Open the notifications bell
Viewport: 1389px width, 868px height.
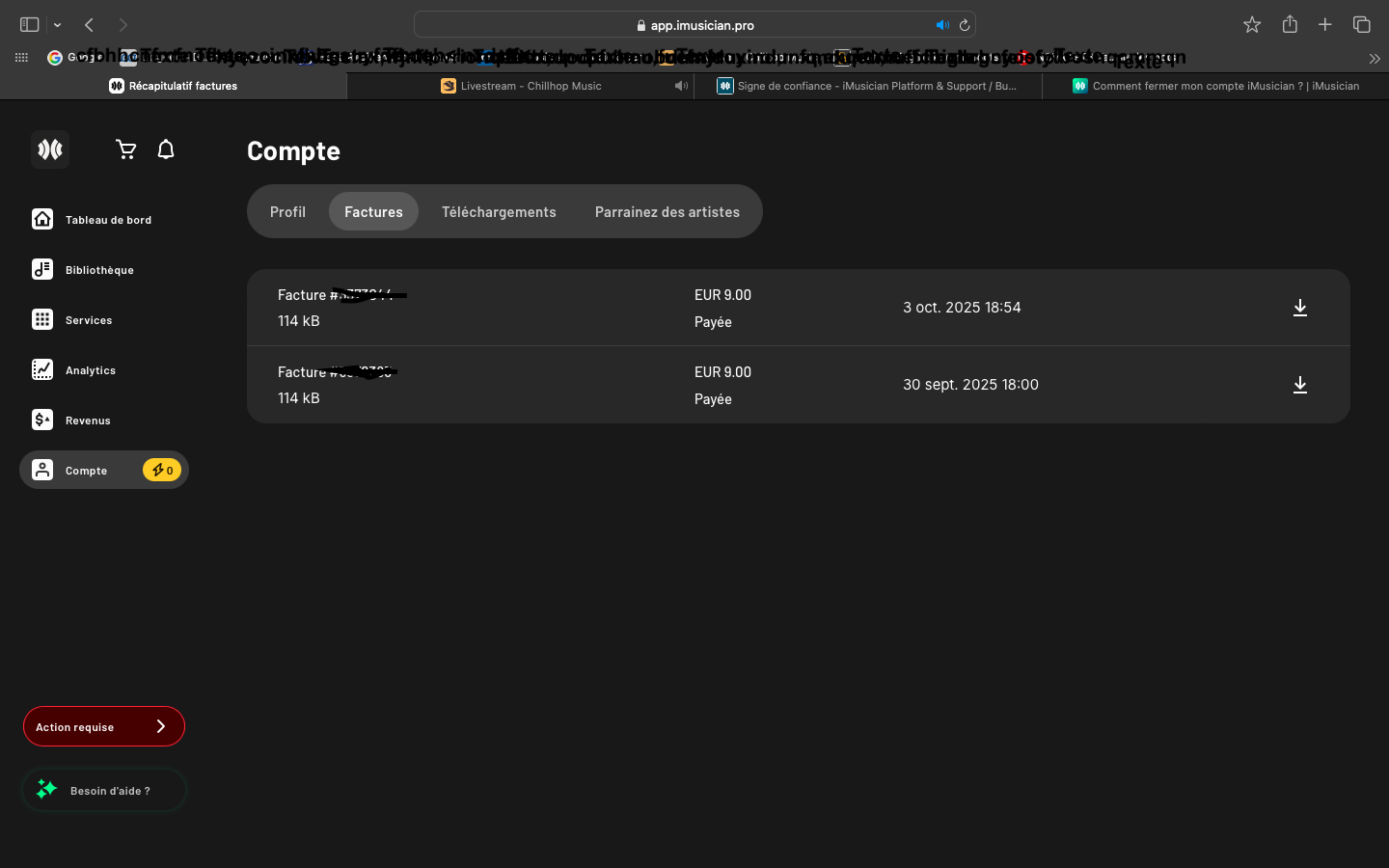pos(166,149)
